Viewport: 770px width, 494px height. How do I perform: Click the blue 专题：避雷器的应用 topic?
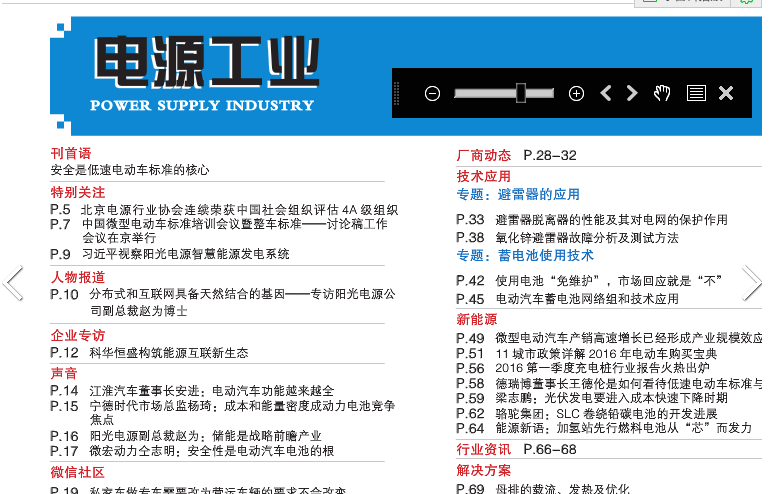(x=518, y=194)
